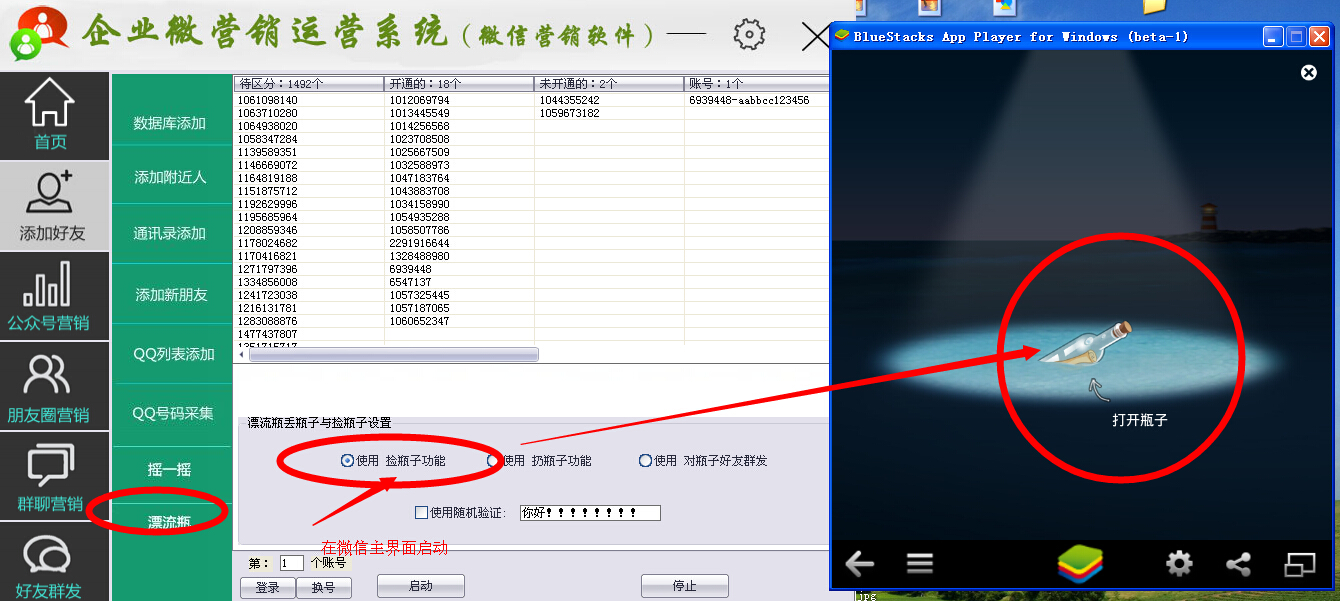Select cell 1139589351 in the table
Screen dimensions: 1340x601
pyautogui.click(x=267, y=153)
